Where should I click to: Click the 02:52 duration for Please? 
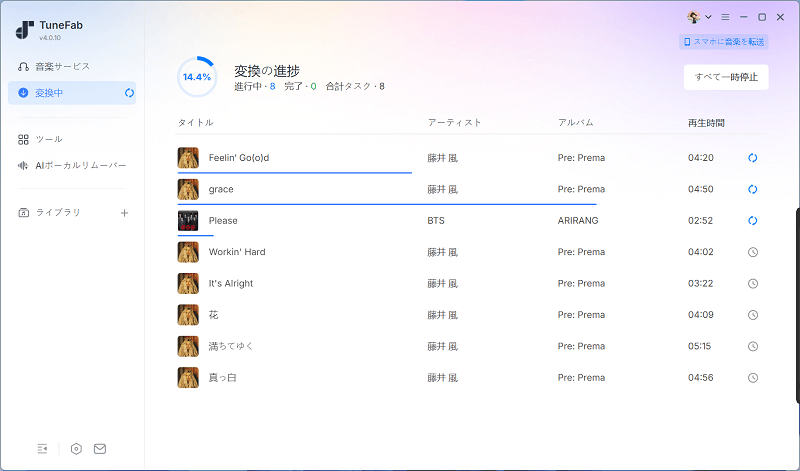click(701, 220)
